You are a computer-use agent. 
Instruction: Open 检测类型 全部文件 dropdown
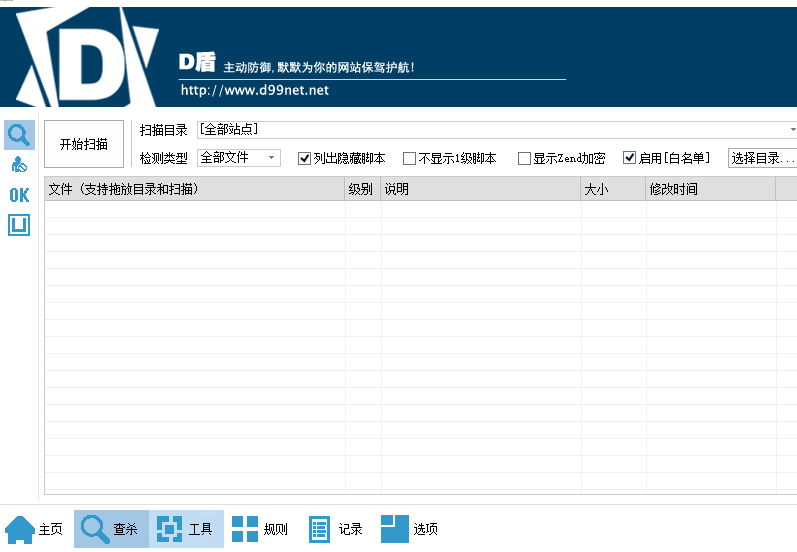(x=271, y=158)
